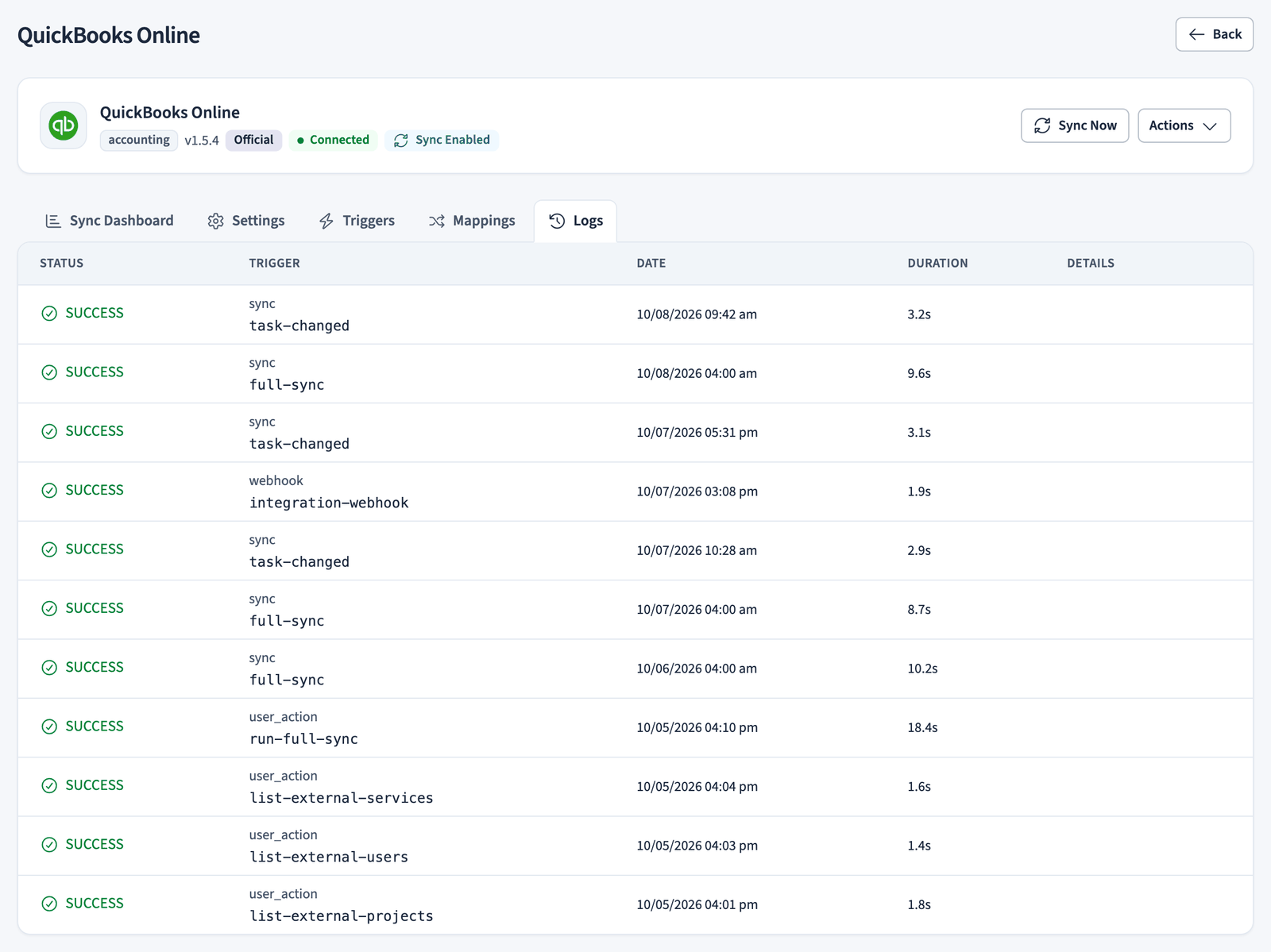The image size is (1271, 952).
Task: Click the accounting category tag
Action: click(139, 141)
